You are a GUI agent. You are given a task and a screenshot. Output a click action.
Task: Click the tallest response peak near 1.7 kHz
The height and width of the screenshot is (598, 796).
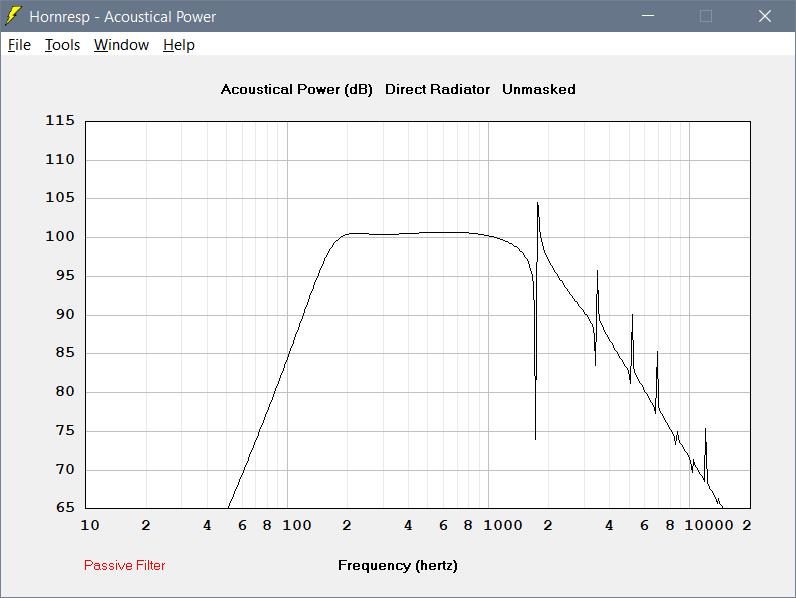tap(538, 204)
